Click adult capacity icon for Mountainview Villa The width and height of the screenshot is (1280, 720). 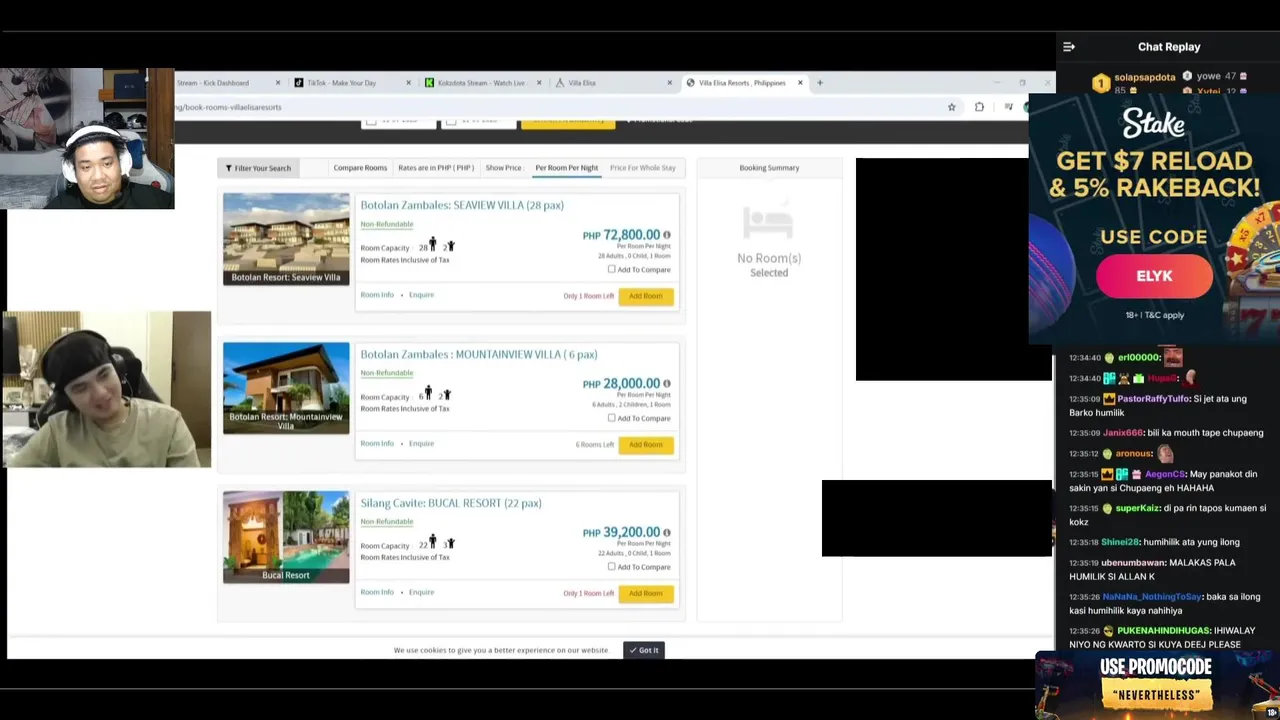(428, 393)
